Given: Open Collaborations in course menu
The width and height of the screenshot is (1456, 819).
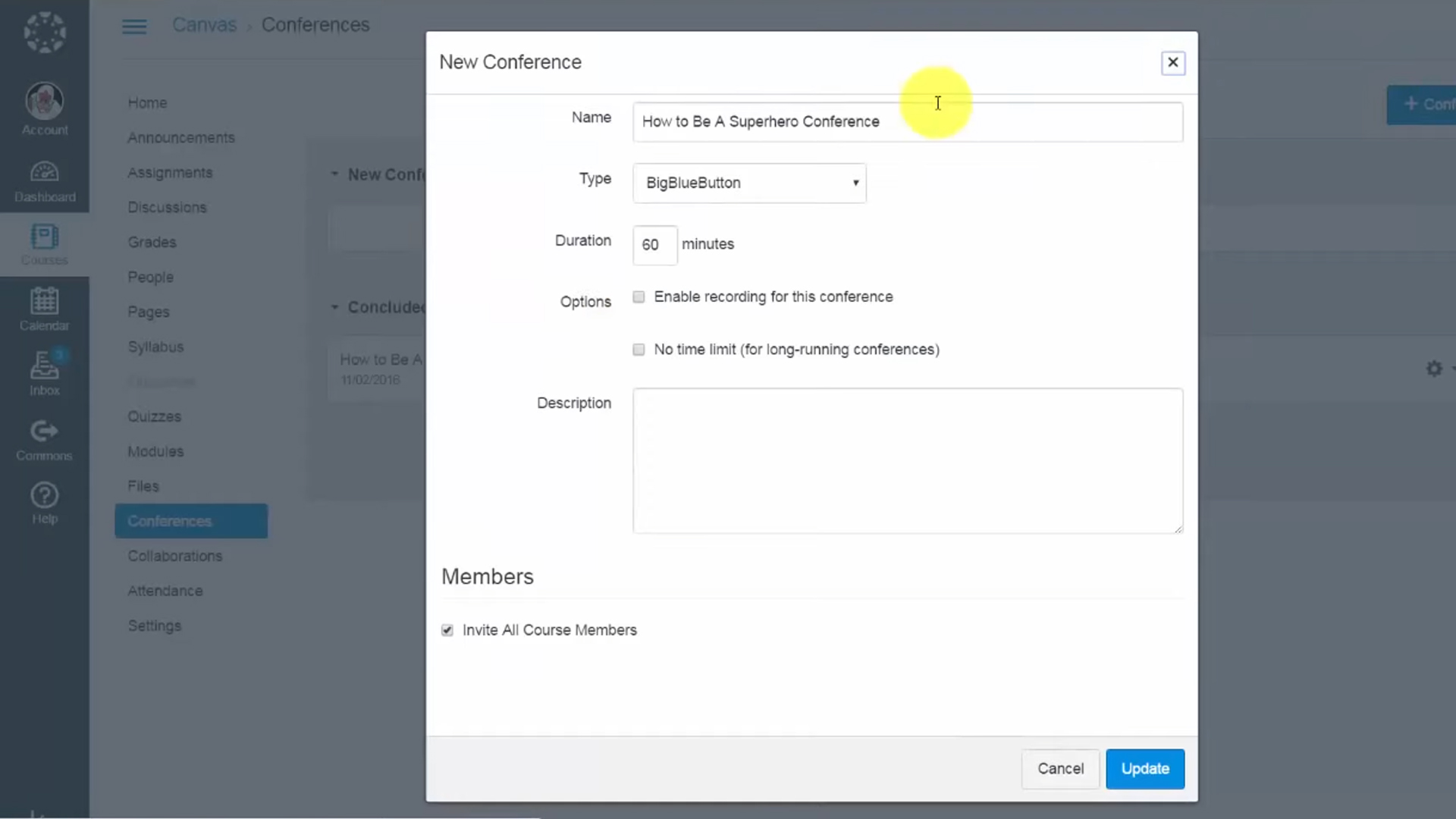Looking at the screenshot, I should (x=174, y=556).
